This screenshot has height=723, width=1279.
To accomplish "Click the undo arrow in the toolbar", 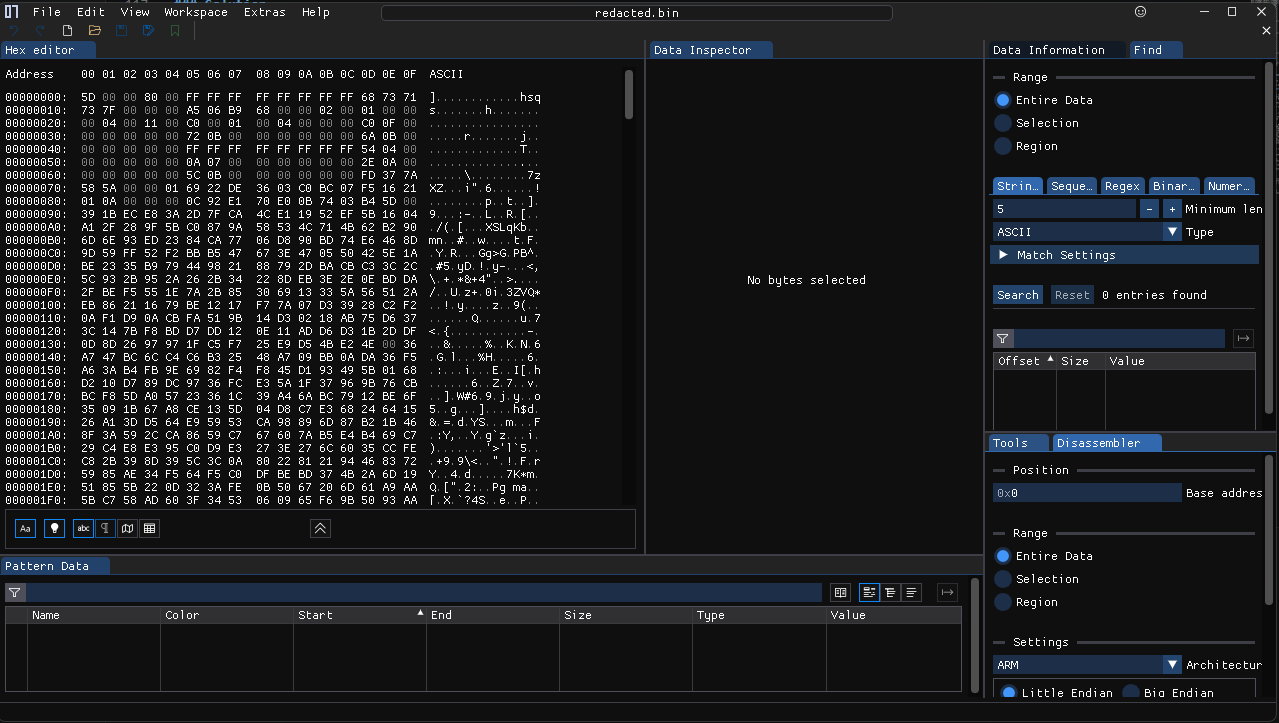I will 14,31.
